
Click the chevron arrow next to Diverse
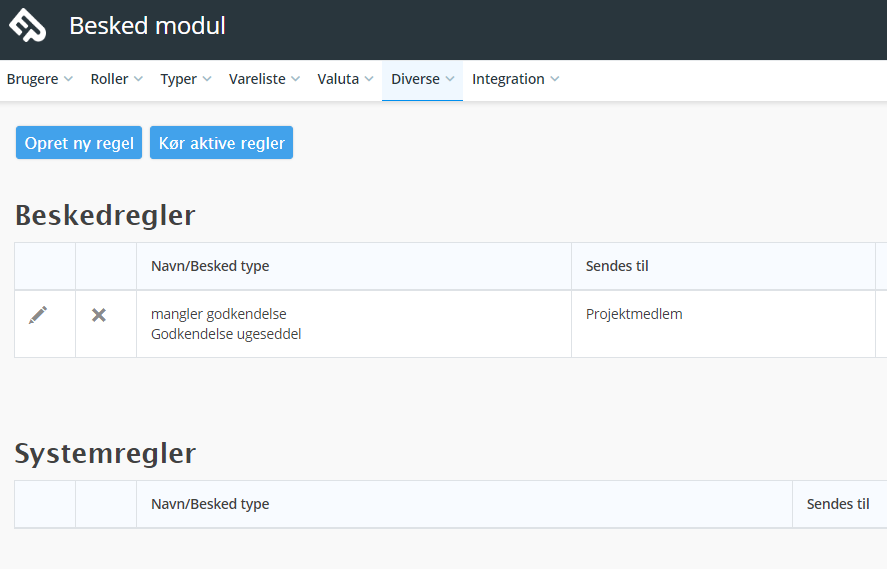coord(450,79)
